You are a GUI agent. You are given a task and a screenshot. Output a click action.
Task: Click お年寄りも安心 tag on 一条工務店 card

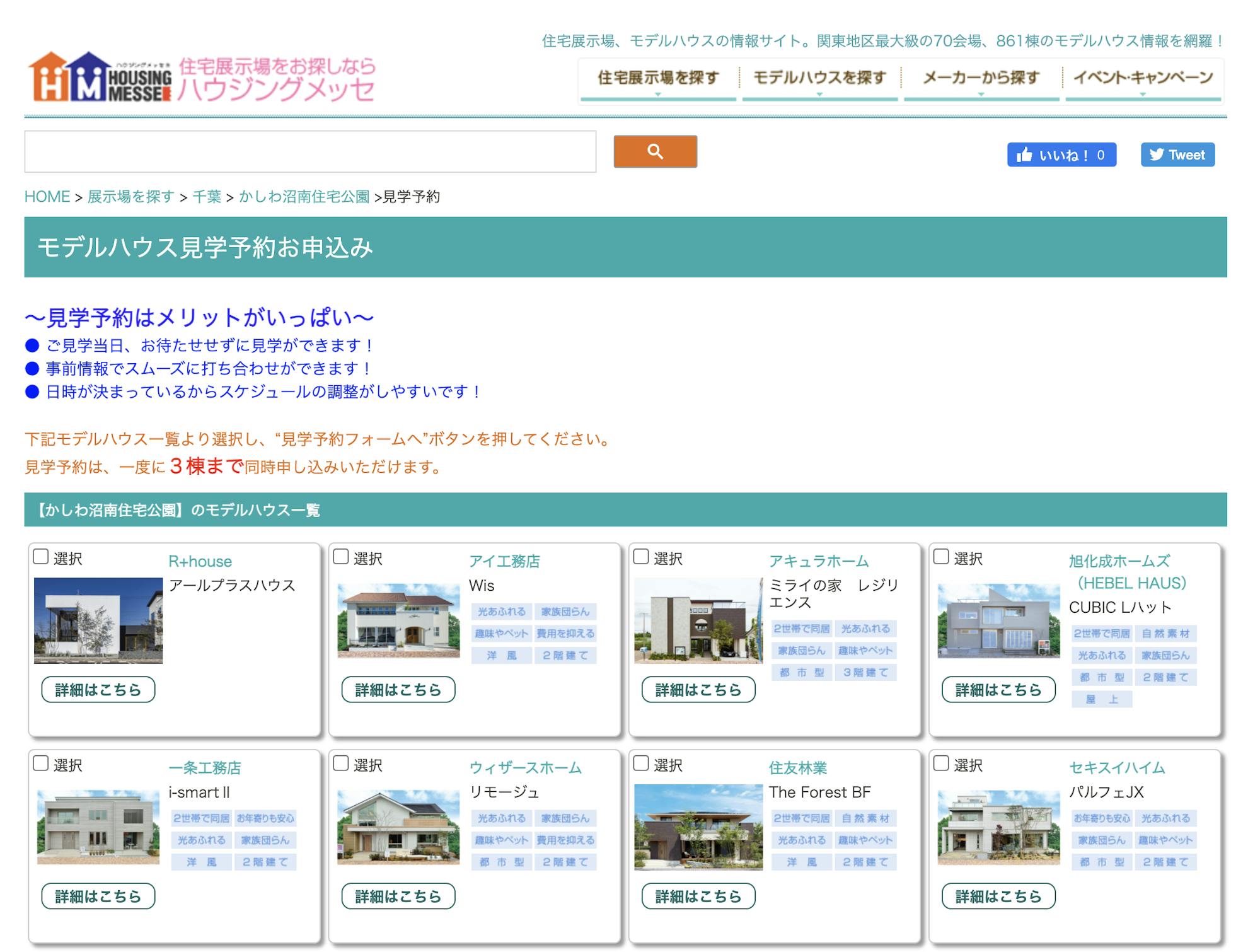(x=265, y=818)
